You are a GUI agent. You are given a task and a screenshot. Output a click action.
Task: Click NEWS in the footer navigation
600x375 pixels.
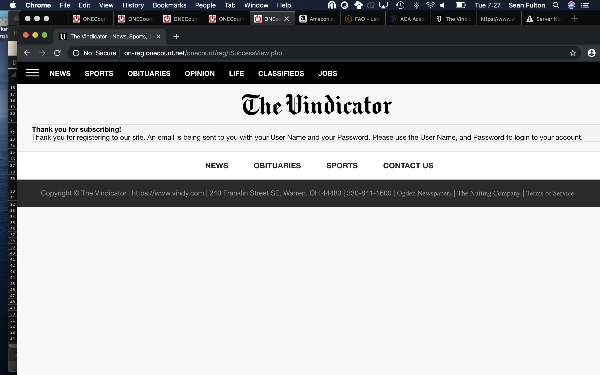click(x=217, y=165)
